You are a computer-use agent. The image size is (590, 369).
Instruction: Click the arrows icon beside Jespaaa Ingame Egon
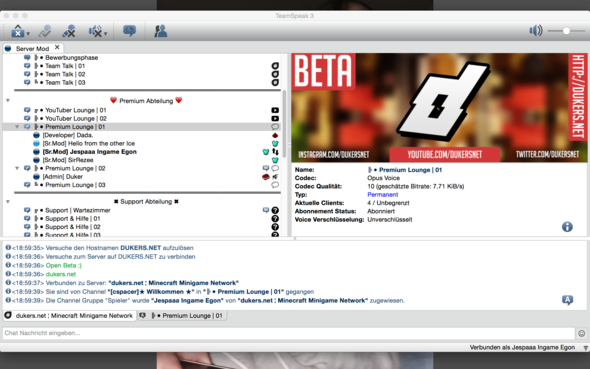click(x=275, y=152)
